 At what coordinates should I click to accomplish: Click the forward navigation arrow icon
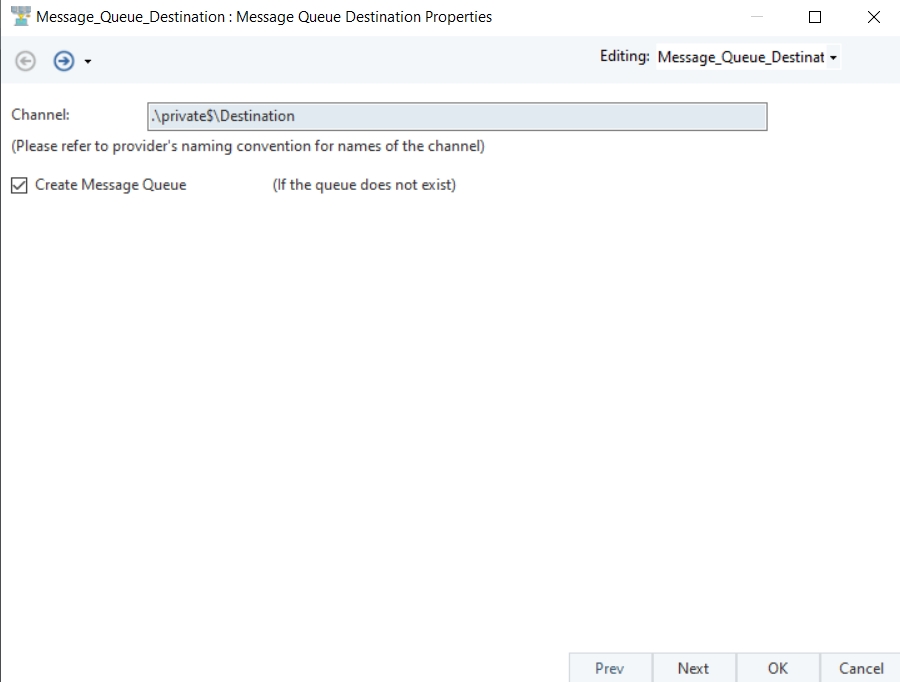pos(64,61)
